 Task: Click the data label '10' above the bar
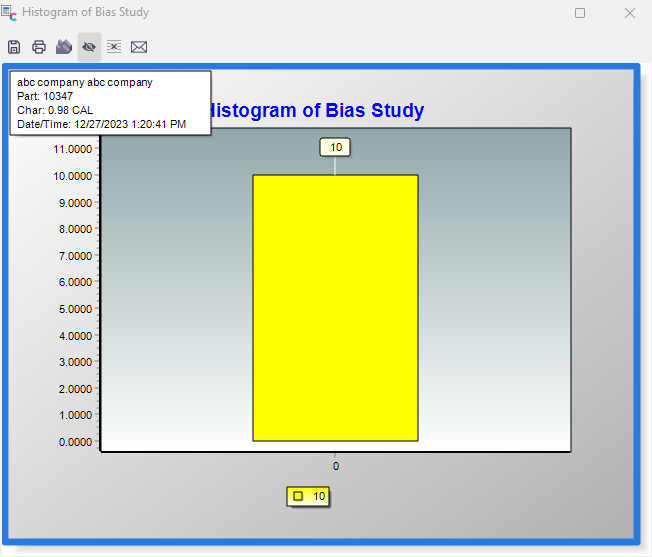335,148
